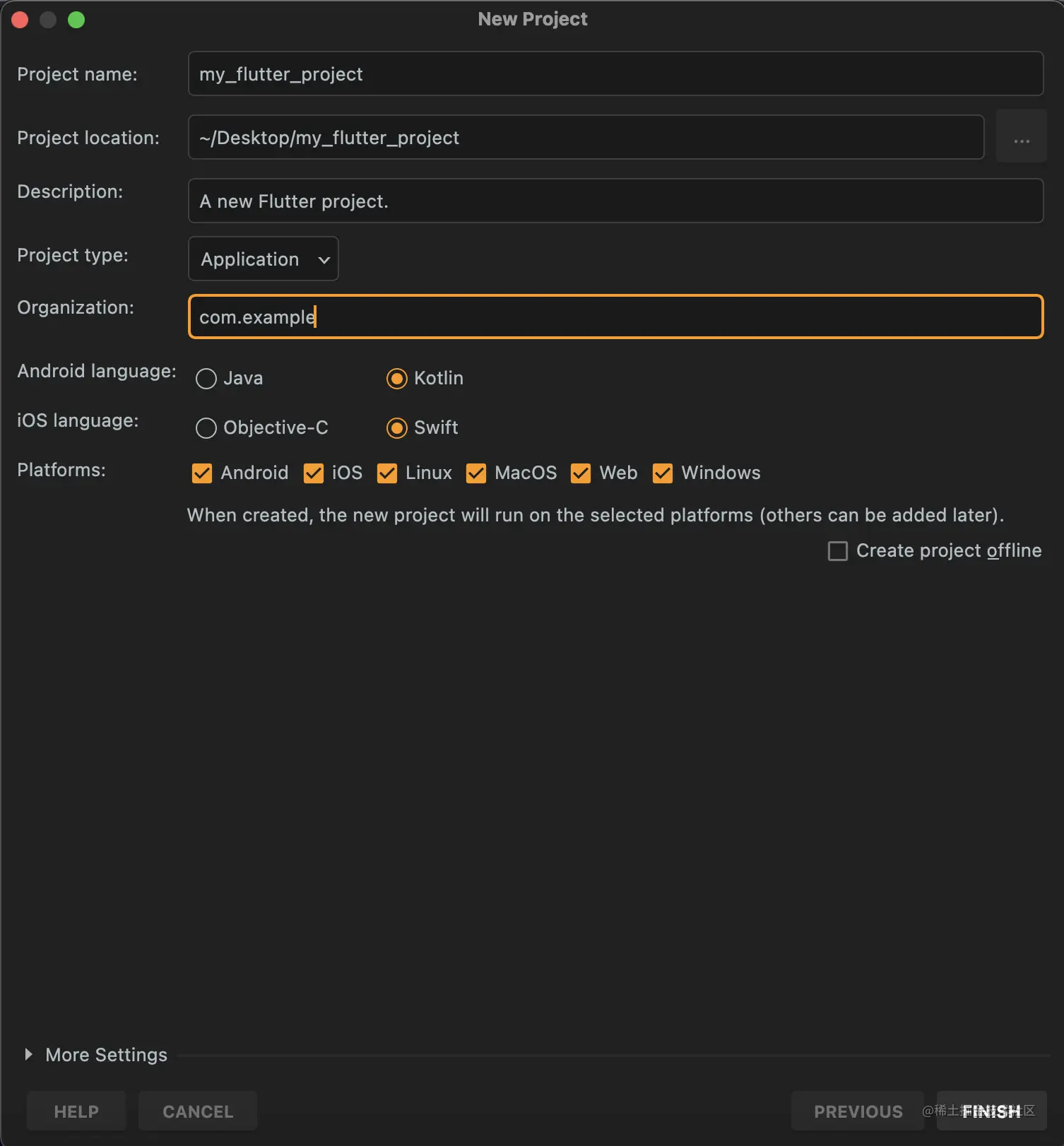1064x1146 pixels.
Task: Select Java as Android language
Action: tap(206, 379)
